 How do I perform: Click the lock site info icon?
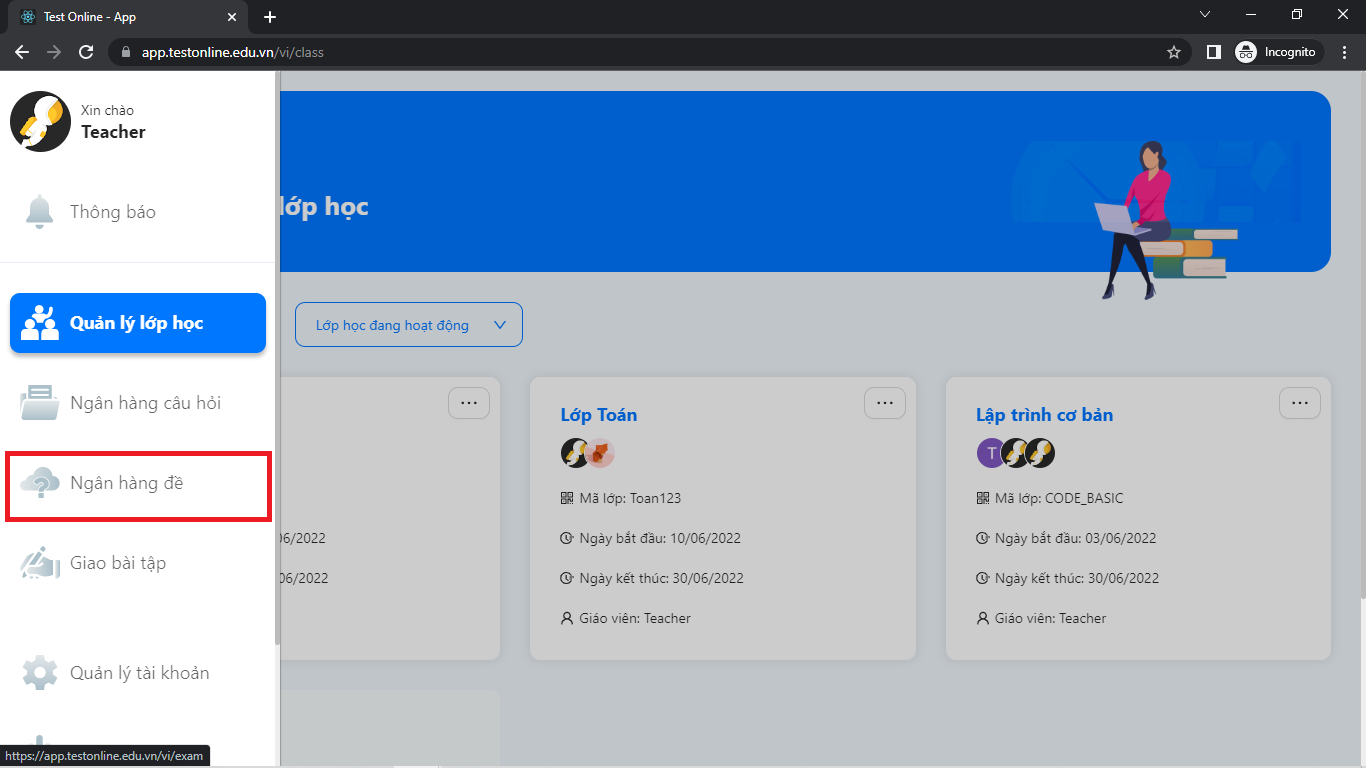click(x=125, y=52)
